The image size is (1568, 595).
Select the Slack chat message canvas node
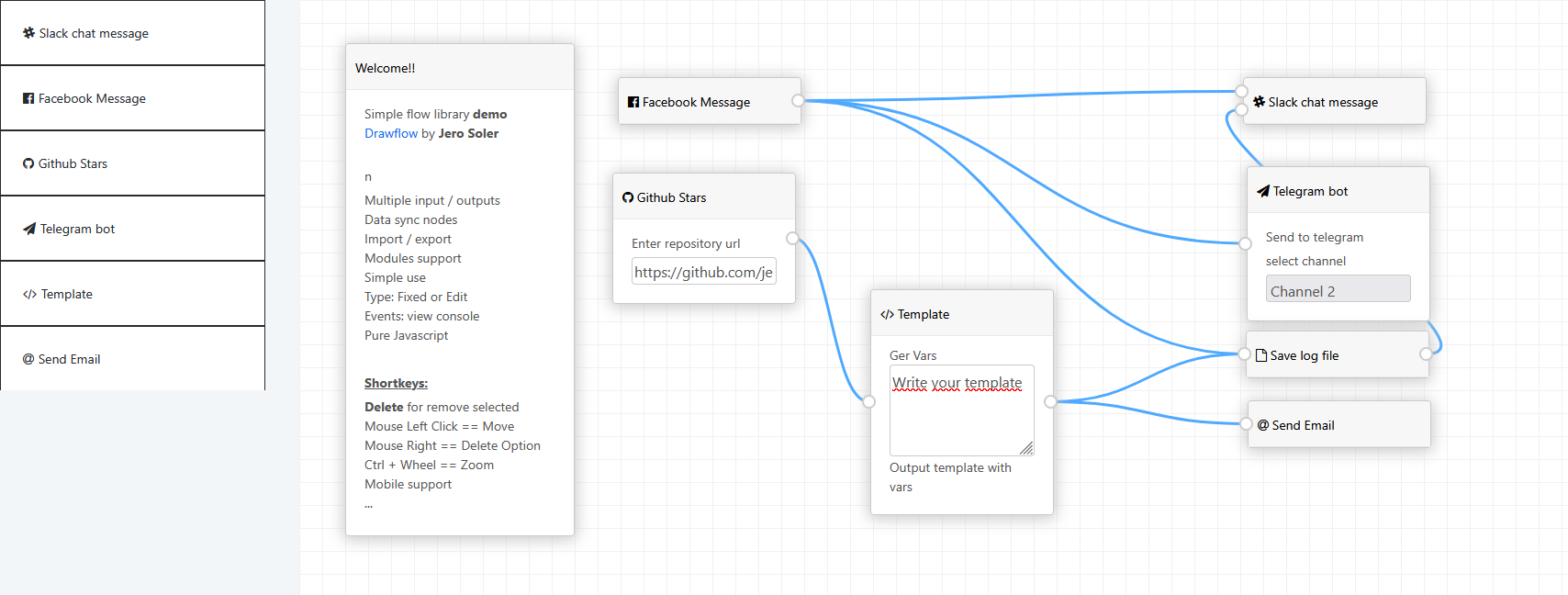[1335, 101]
